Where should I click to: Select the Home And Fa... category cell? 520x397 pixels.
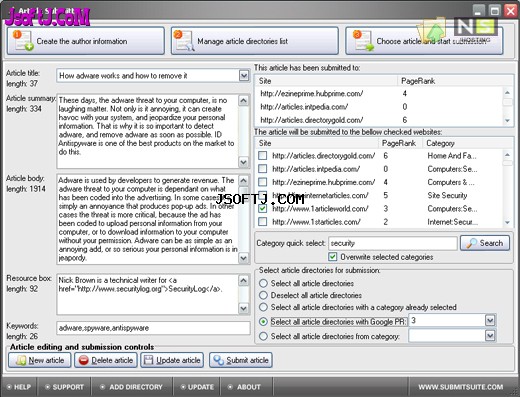tap(452, 156)
